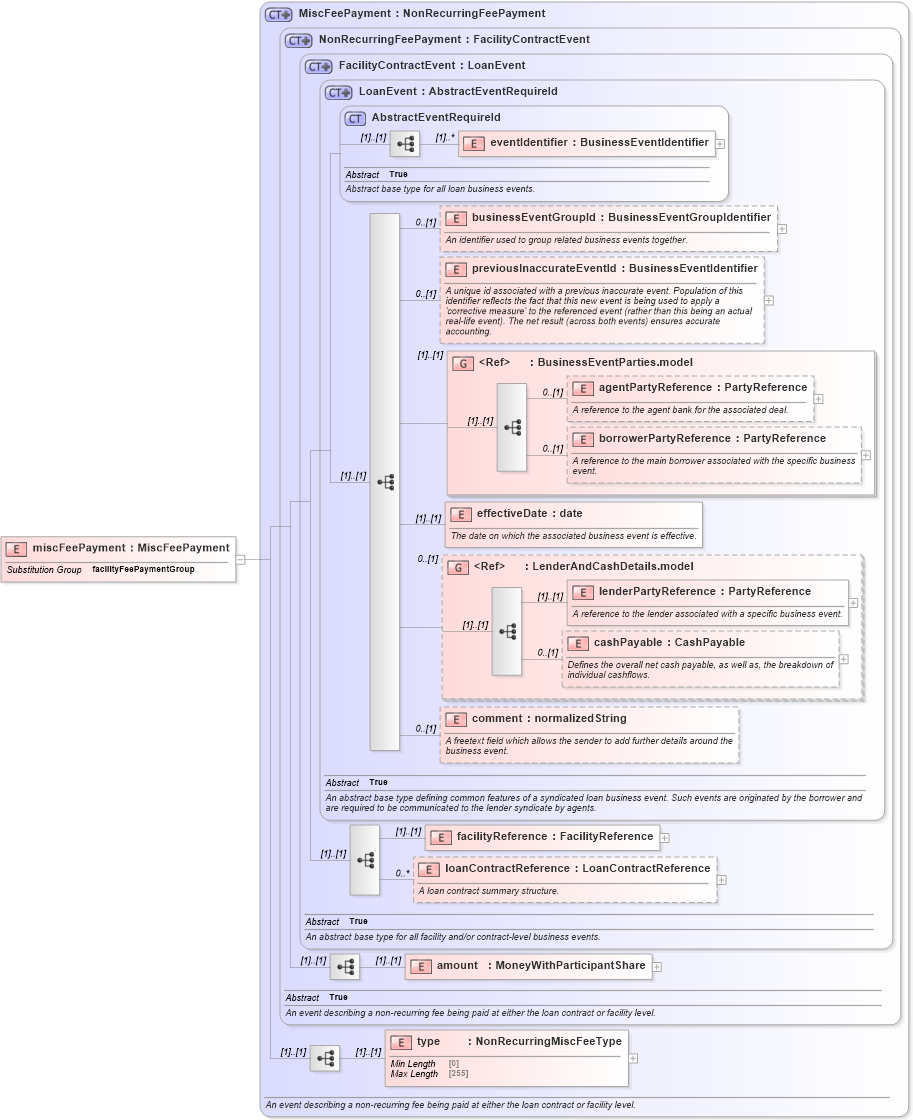Click the G icon on LenderAndCashDetails.model reference
913x1120 pixels.
pyautogui.click(x=456, y=566)
